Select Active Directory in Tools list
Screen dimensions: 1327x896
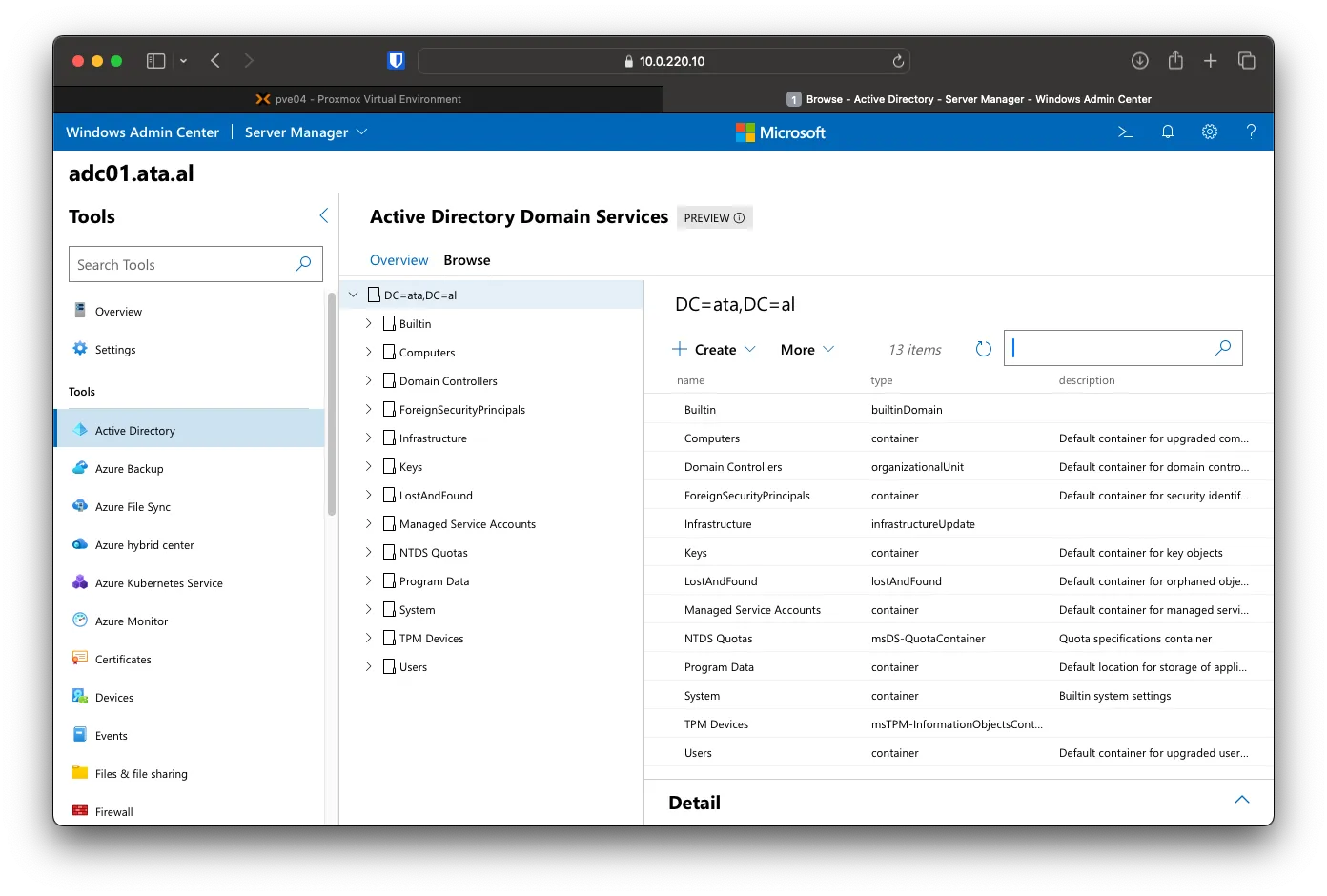190,431
